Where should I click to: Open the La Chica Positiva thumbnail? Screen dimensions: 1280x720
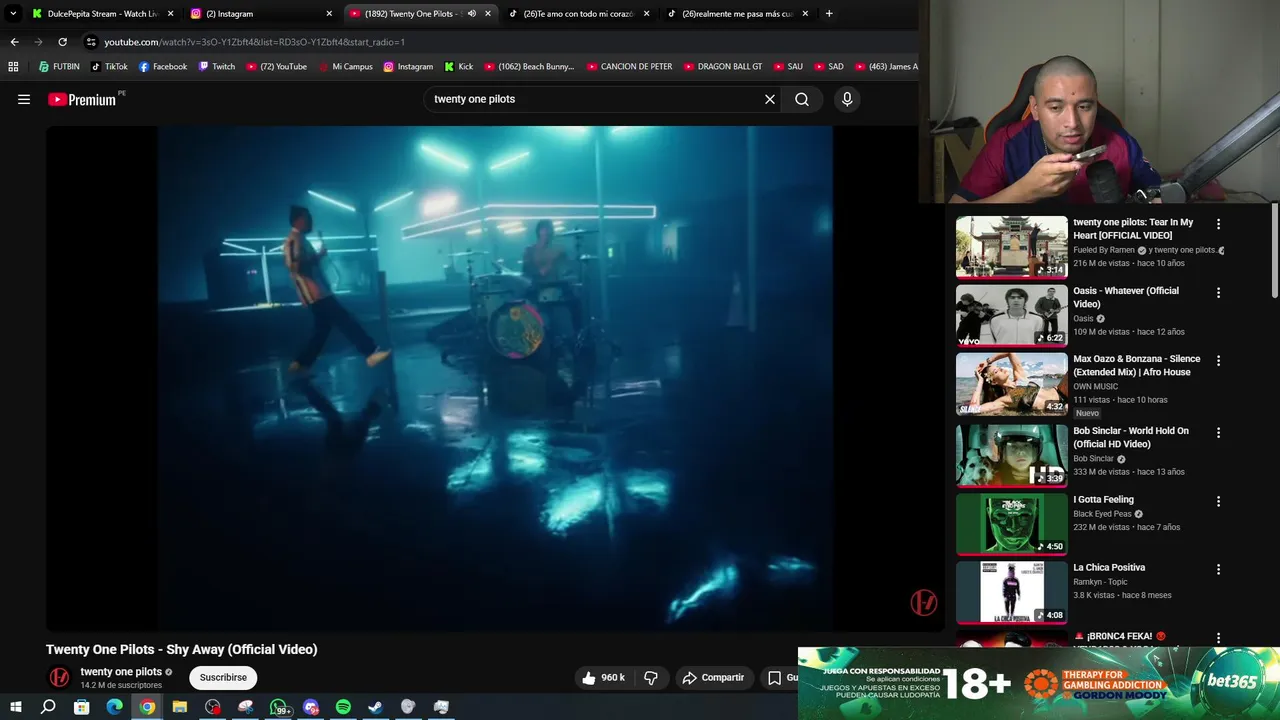point(1011,592)
